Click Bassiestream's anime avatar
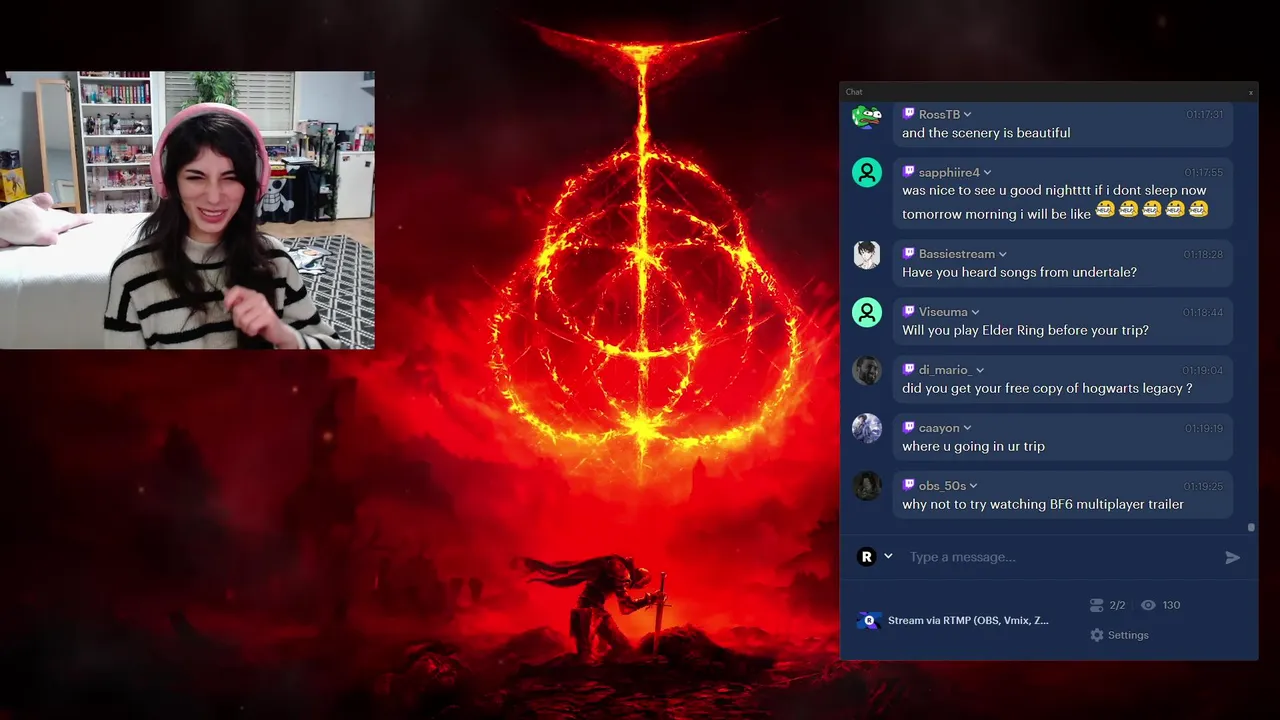Viewport: 1280px width, 720px height. coord(867,254)
